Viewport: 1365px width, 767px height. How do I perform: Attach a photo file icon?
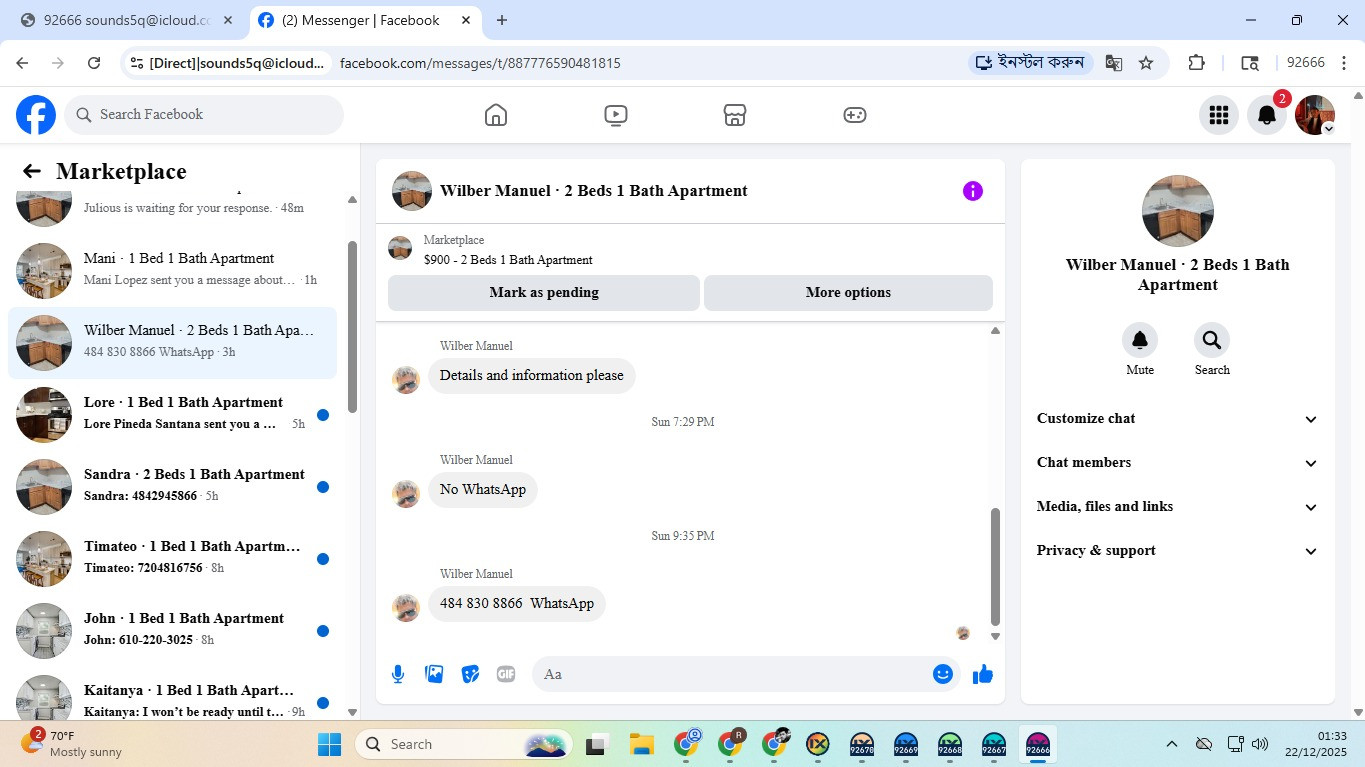coord(434,674)
